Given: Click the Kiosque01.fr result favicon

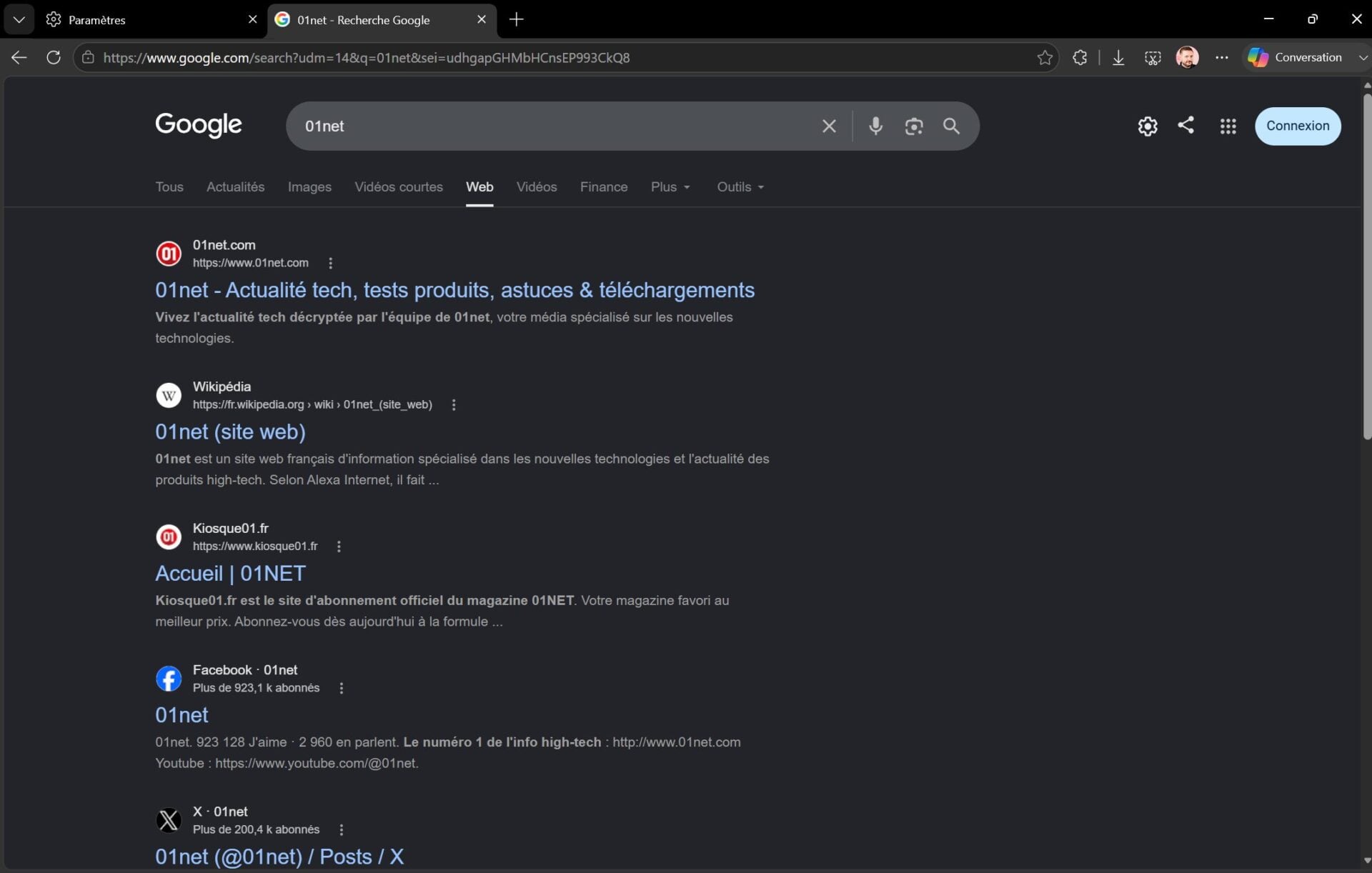Looking at the screenshot, I should (169, 537).
